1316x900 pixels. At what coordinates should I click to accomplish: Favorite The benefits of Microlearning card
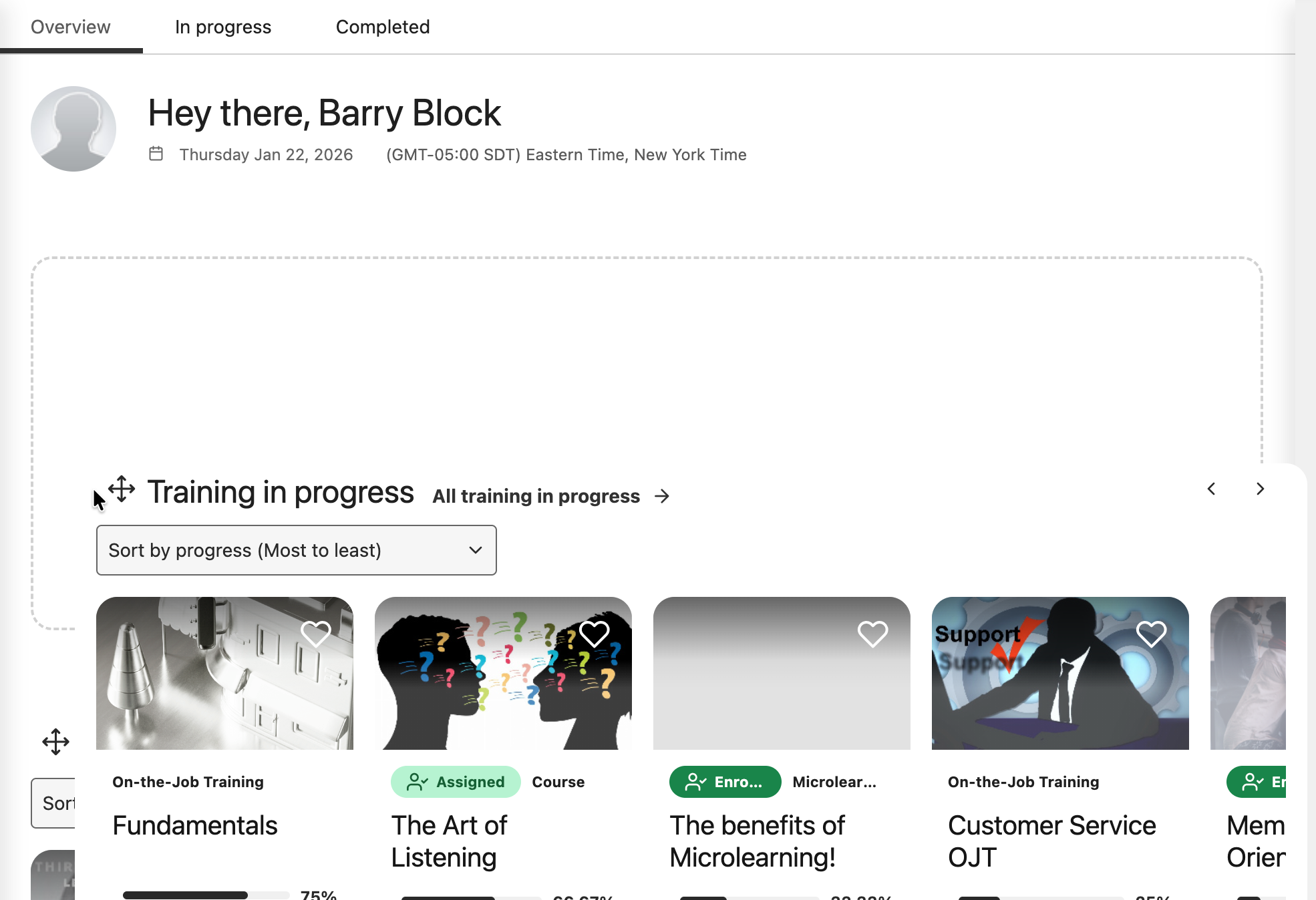(873, 634)
